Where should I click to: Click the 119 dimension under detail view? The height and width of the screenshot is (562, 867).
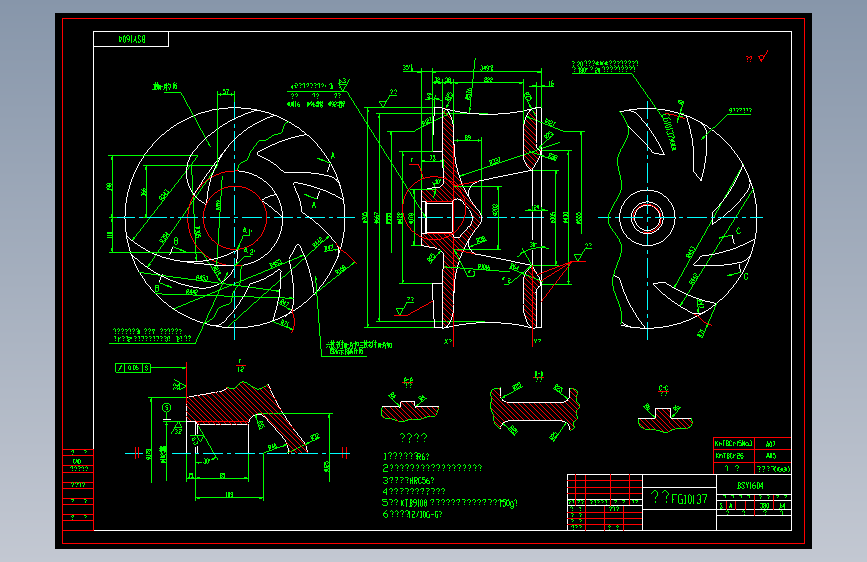[229, 495]
